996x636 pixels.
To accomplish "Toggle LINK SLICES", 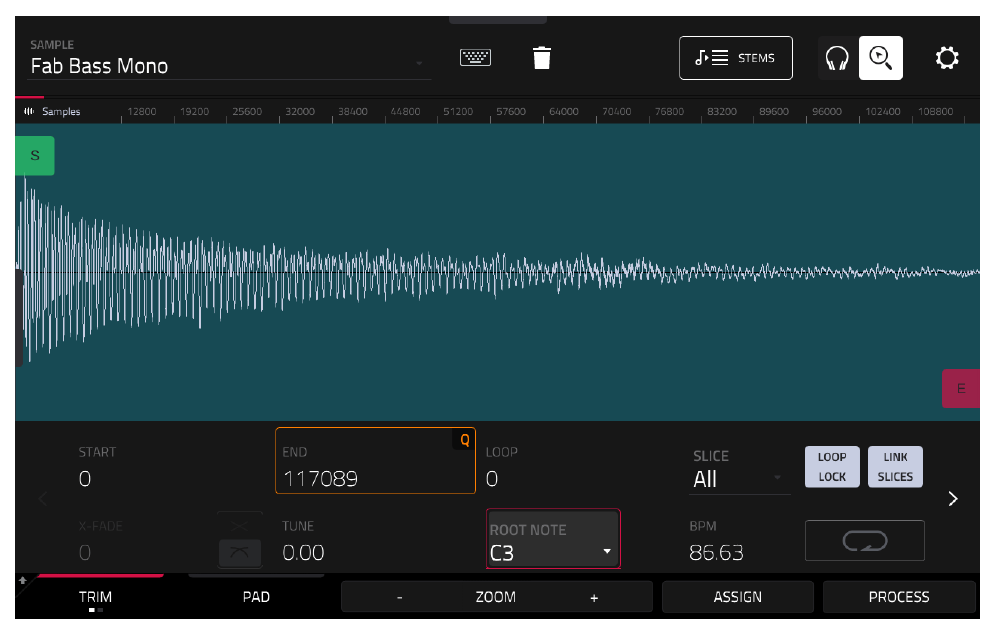I will (895, 467).
